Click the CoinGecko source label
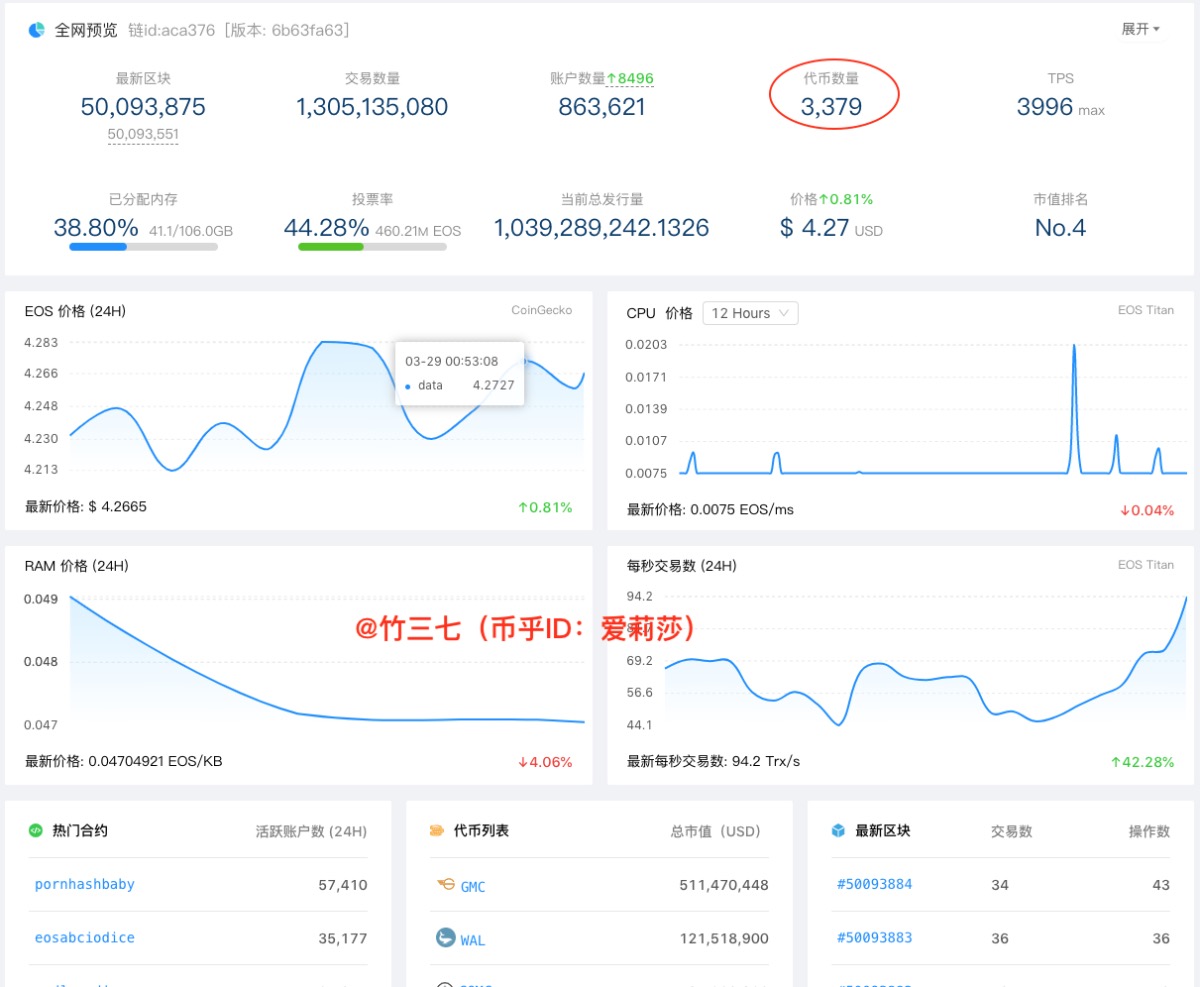Image resolution: width=1200 pixels, height=987 pixels. [x=542, y=310]
